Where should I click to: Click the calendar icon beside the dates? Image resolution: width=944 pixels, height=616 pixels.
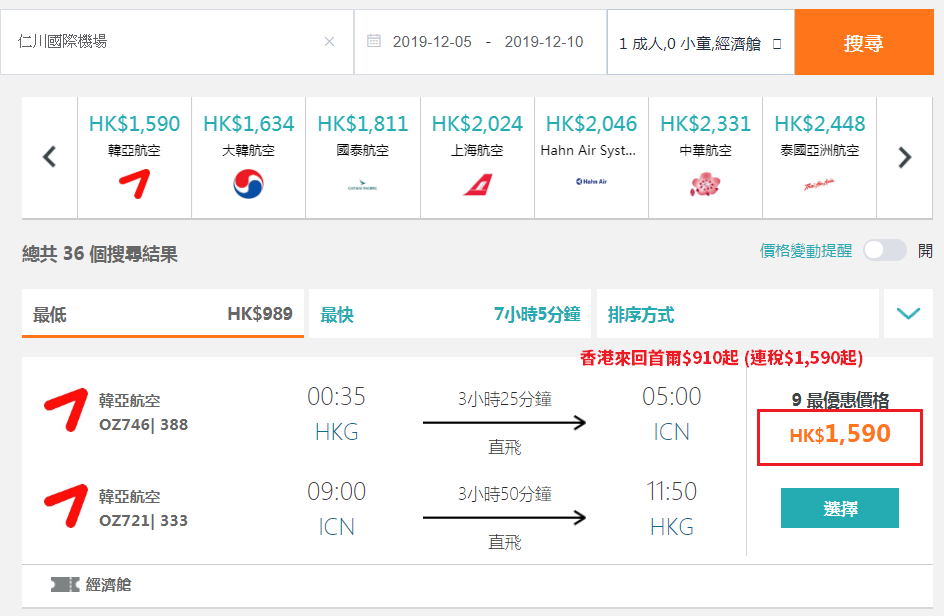click(x=374, y=41)
